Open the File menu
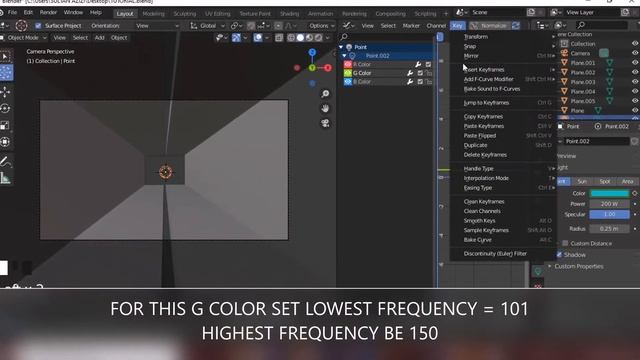Viewport: 640px width, 360px height. 13,13
